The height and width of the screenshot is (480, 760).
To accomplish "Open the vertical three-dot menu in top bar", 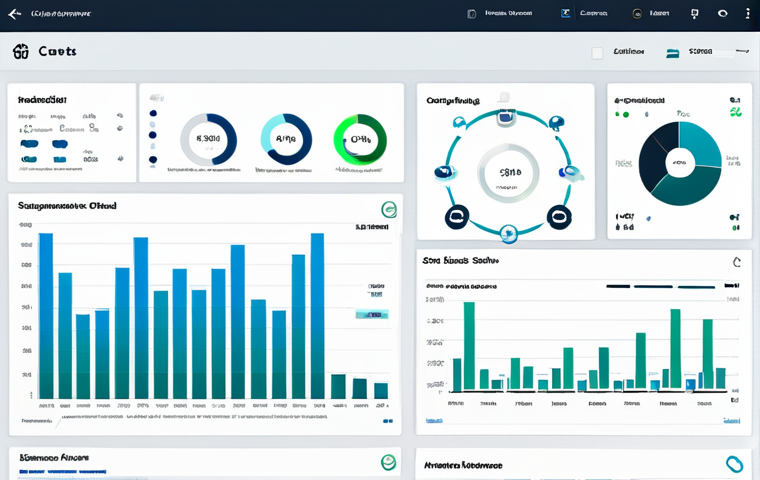I will (747, 14).
